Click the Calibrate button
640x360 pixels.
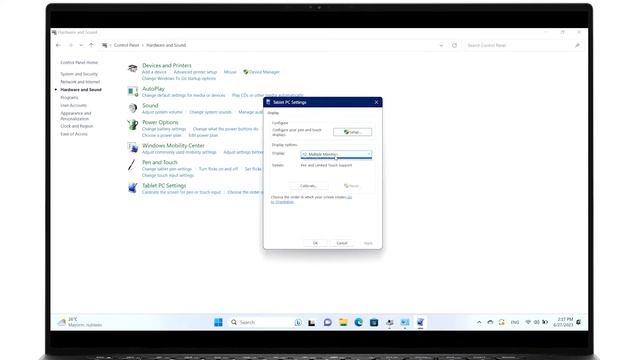pyautogui.click(x=308, y=186)
